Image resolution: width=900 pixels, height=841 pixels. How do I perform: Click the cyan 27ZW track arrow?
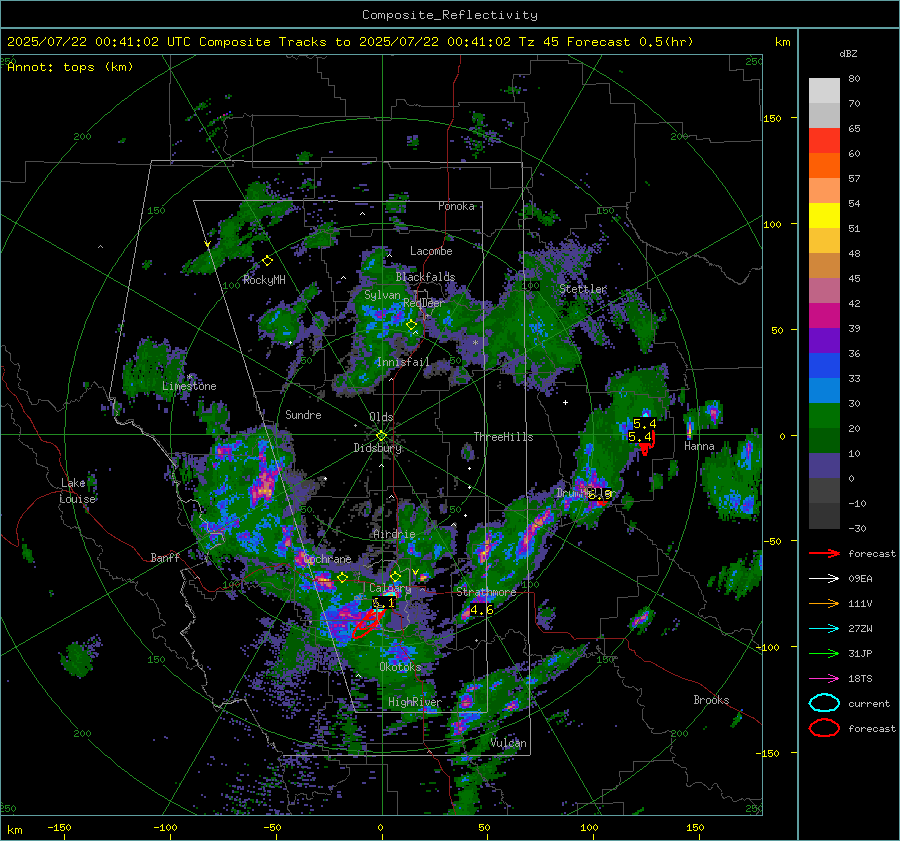[824, 629]
